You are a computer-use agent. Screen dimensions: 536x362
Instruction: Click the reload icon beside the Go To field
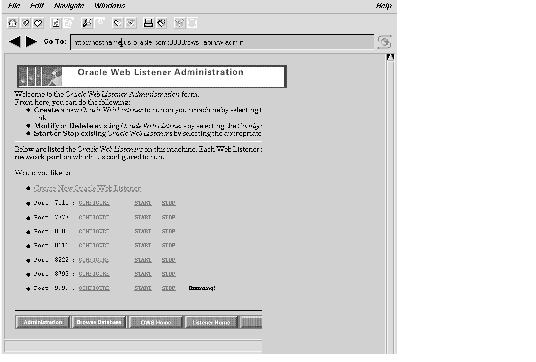(x=385, y=42)
